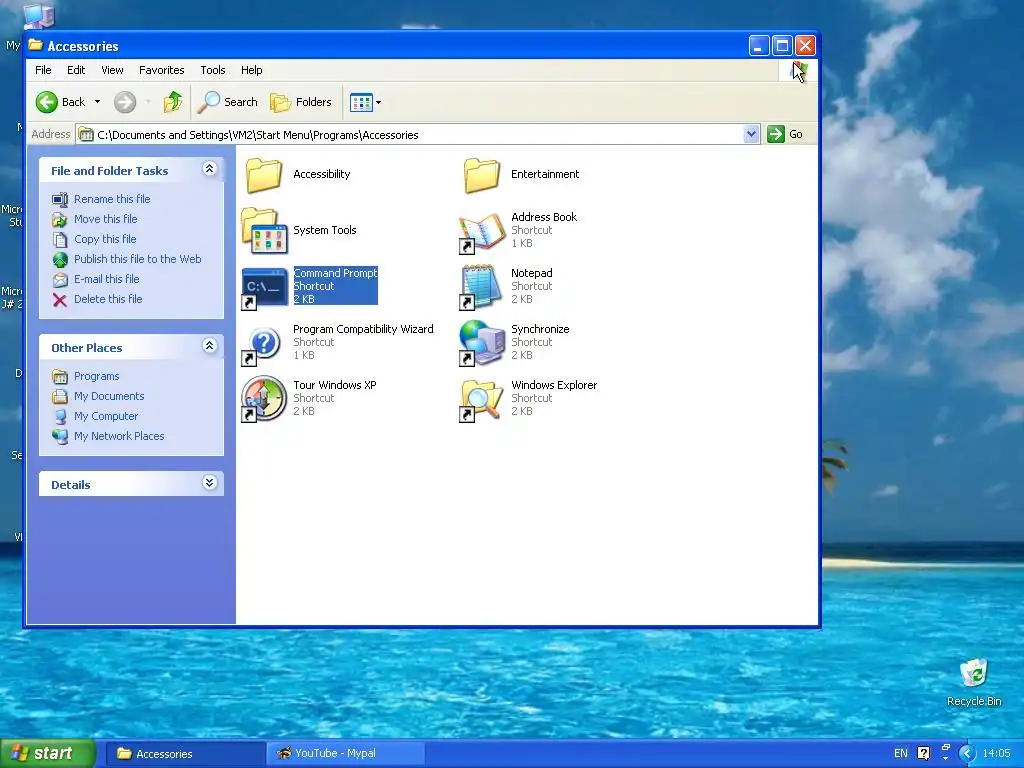This screenshot has height=768, width=1024.
Task: Select the Command Prompt shortcut icon
Action: coord(264,287)
